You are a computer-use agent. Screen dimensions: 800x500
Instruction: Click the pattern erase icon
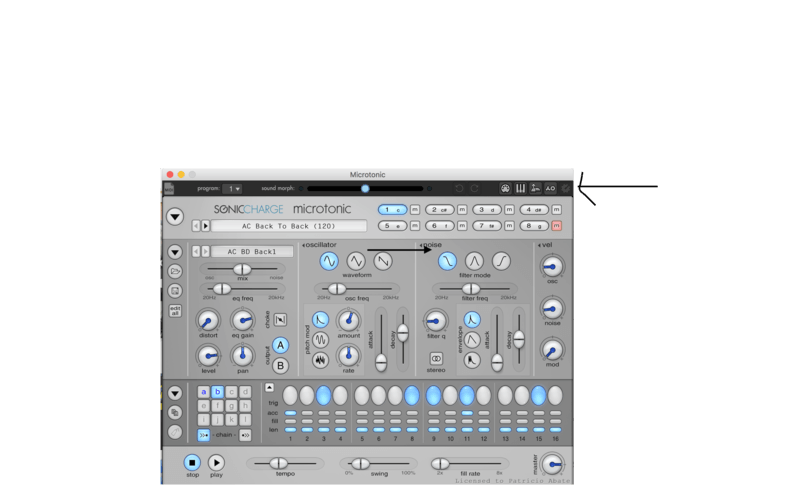175,432
